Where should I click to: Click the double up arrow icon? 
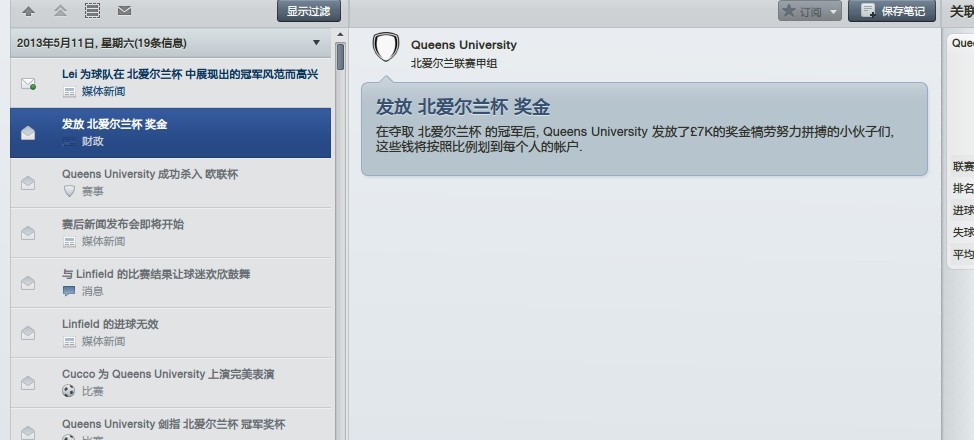coord(60,11)
